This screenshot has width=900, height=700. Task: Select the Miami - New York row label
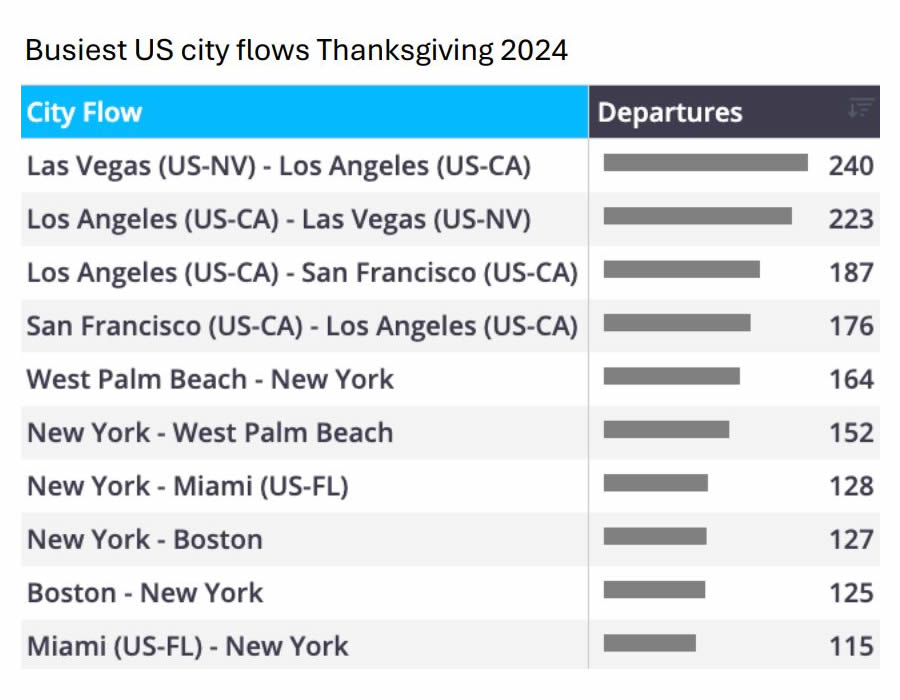coord(187,646)
